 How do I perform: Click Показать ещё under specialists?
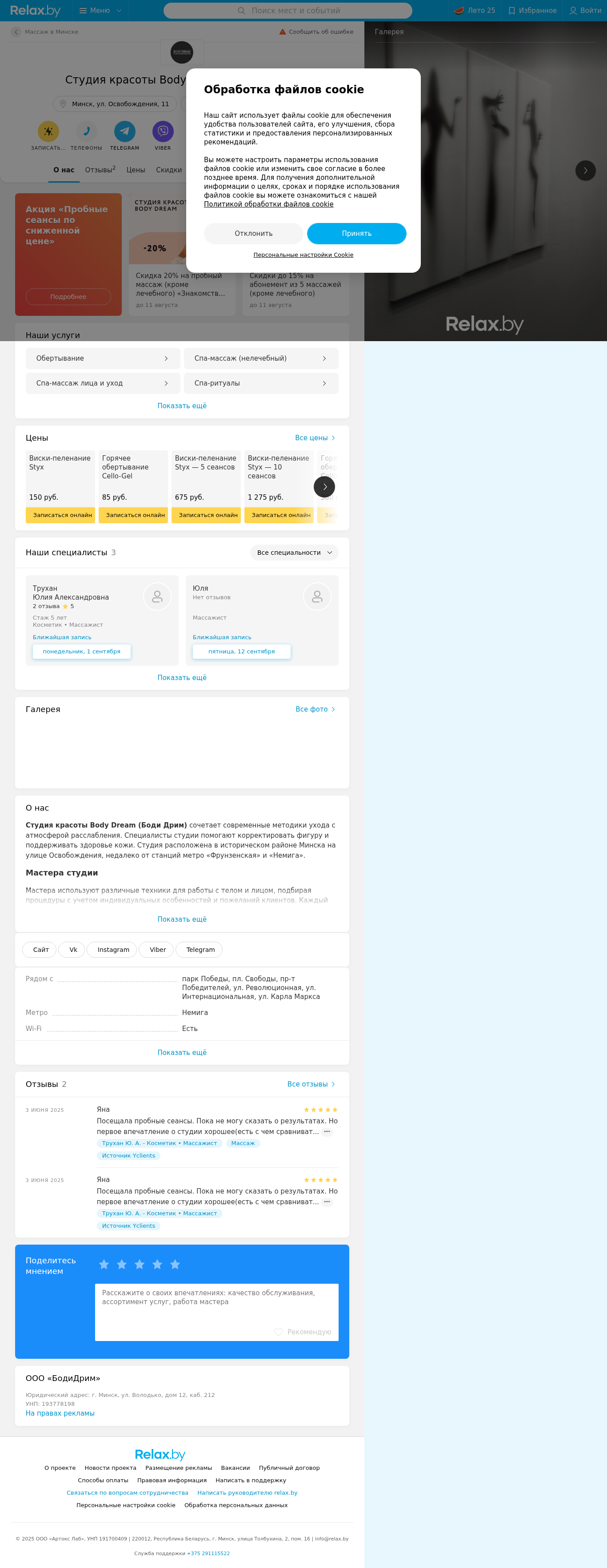[x=182, y=677]
